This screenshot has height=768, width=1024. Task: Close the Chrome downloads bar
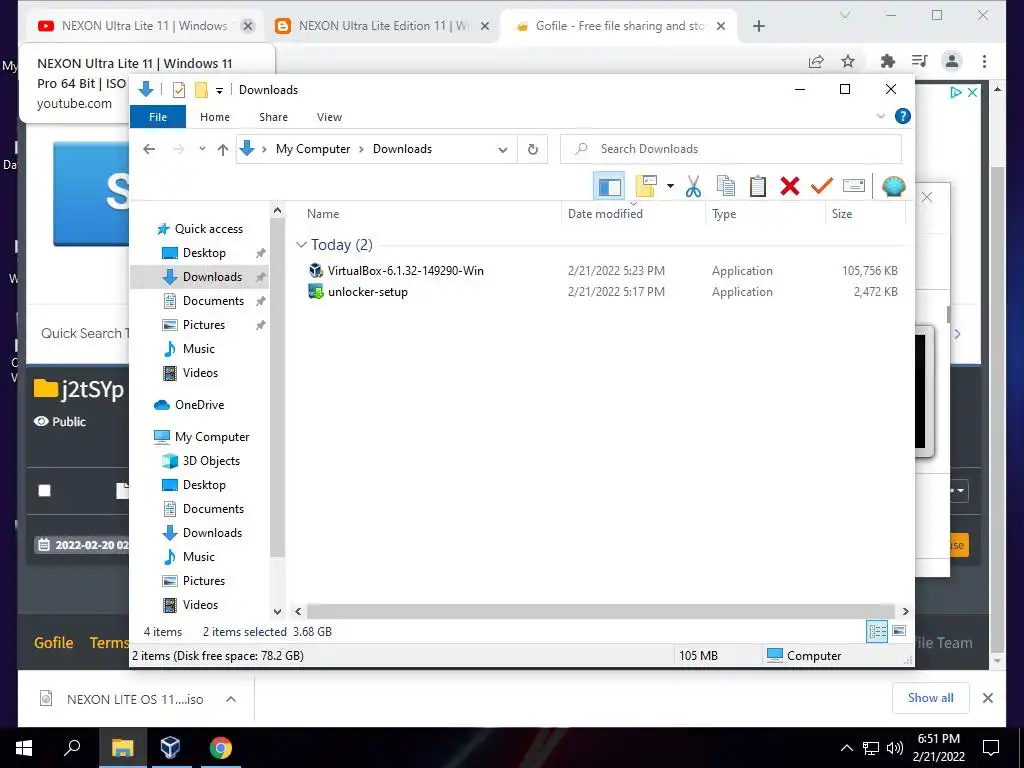tap(987, 698)
